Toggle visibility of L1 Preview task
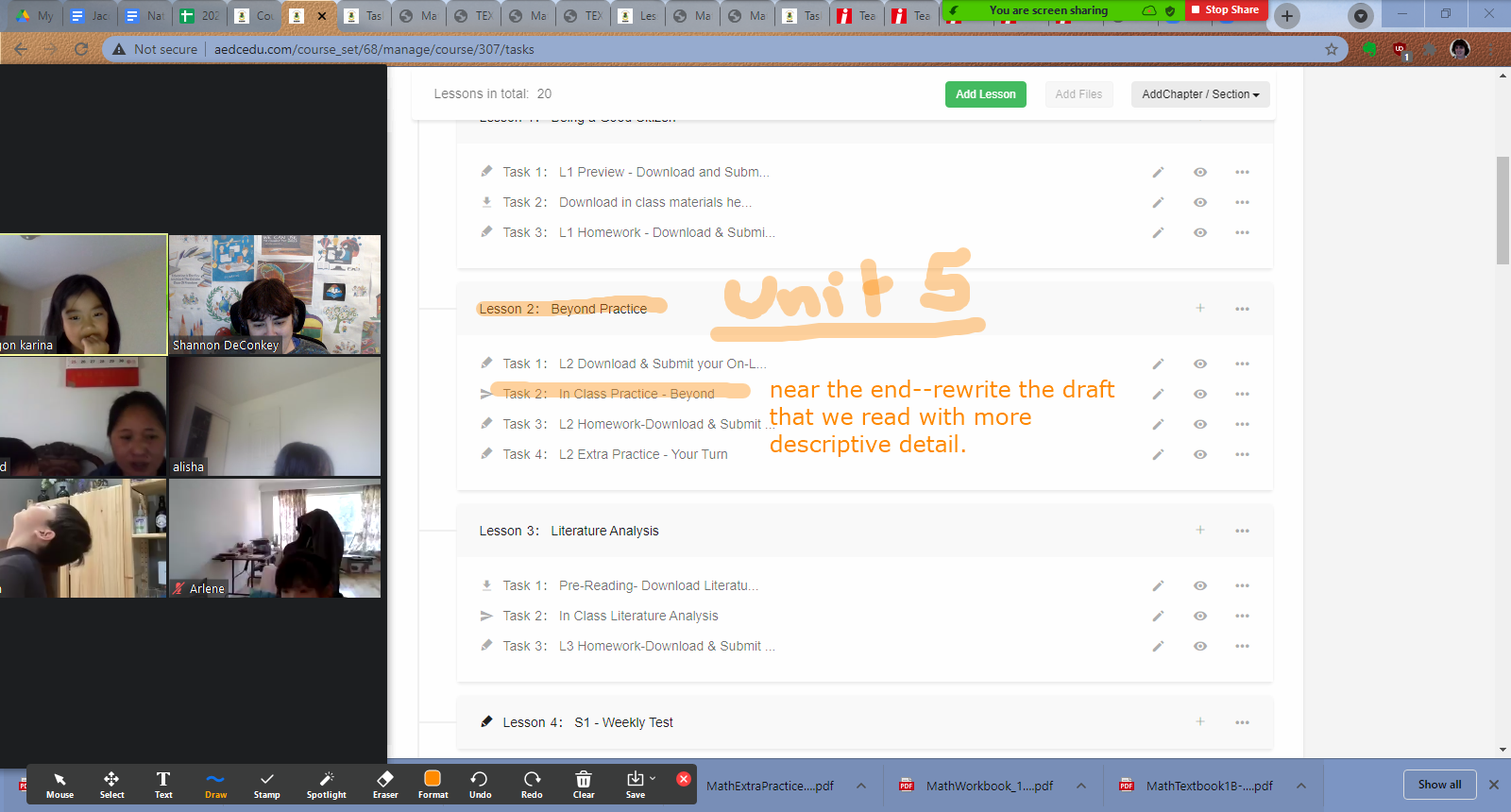1511x812 pixels. [x=1200, y=172]
